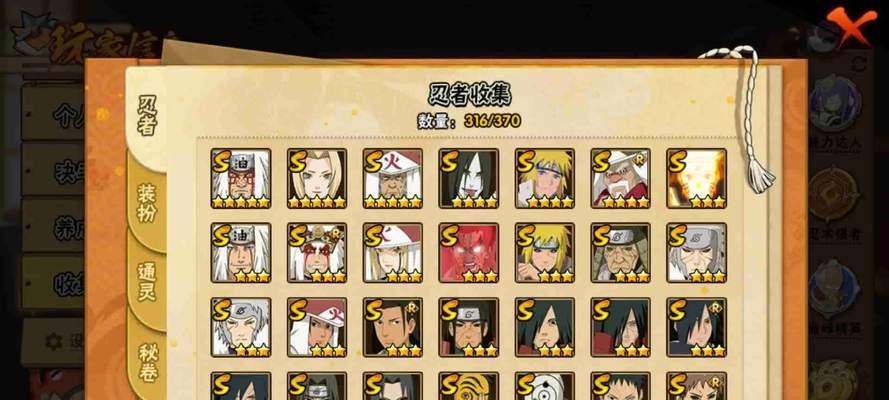Close the ninja collection panel with X

(851, 27)
